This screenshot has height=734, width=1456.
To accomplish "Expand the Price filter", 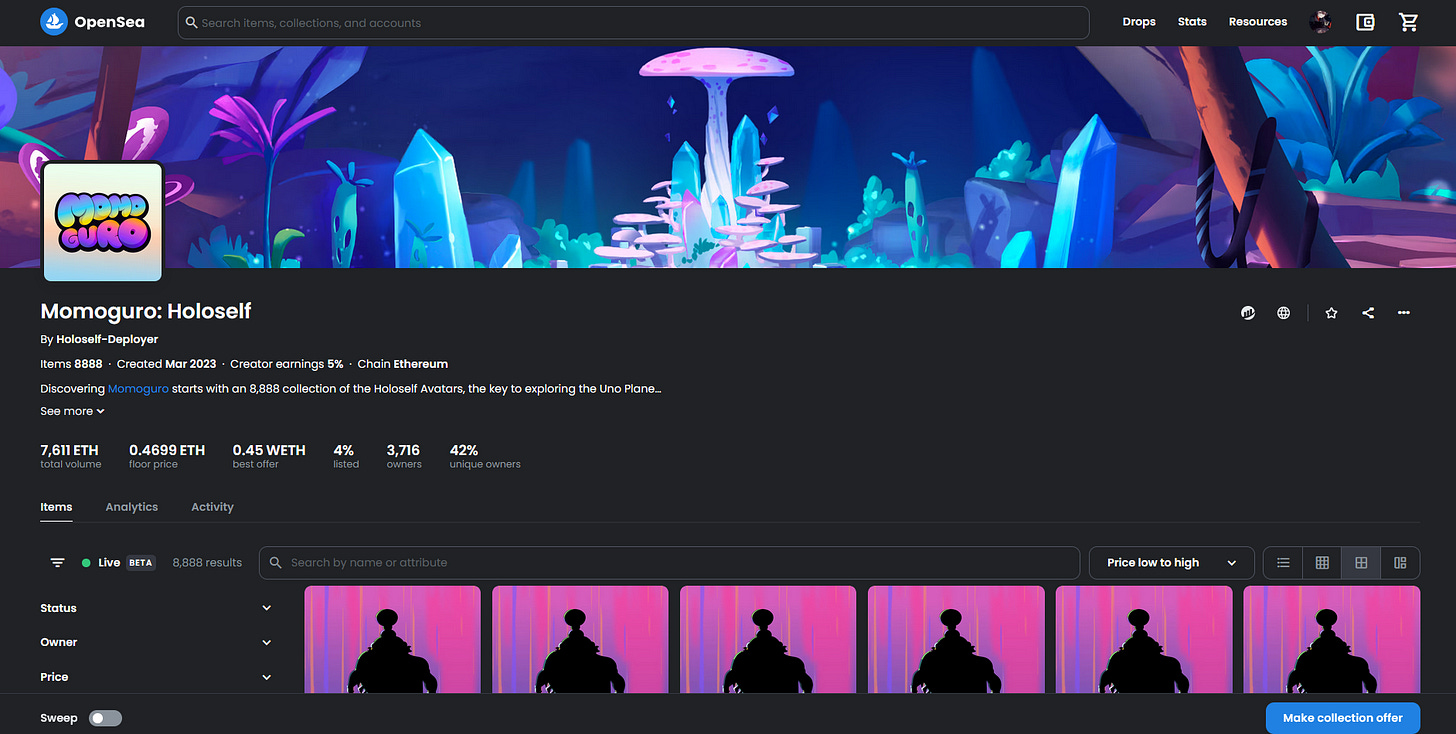I will (156, 677).
